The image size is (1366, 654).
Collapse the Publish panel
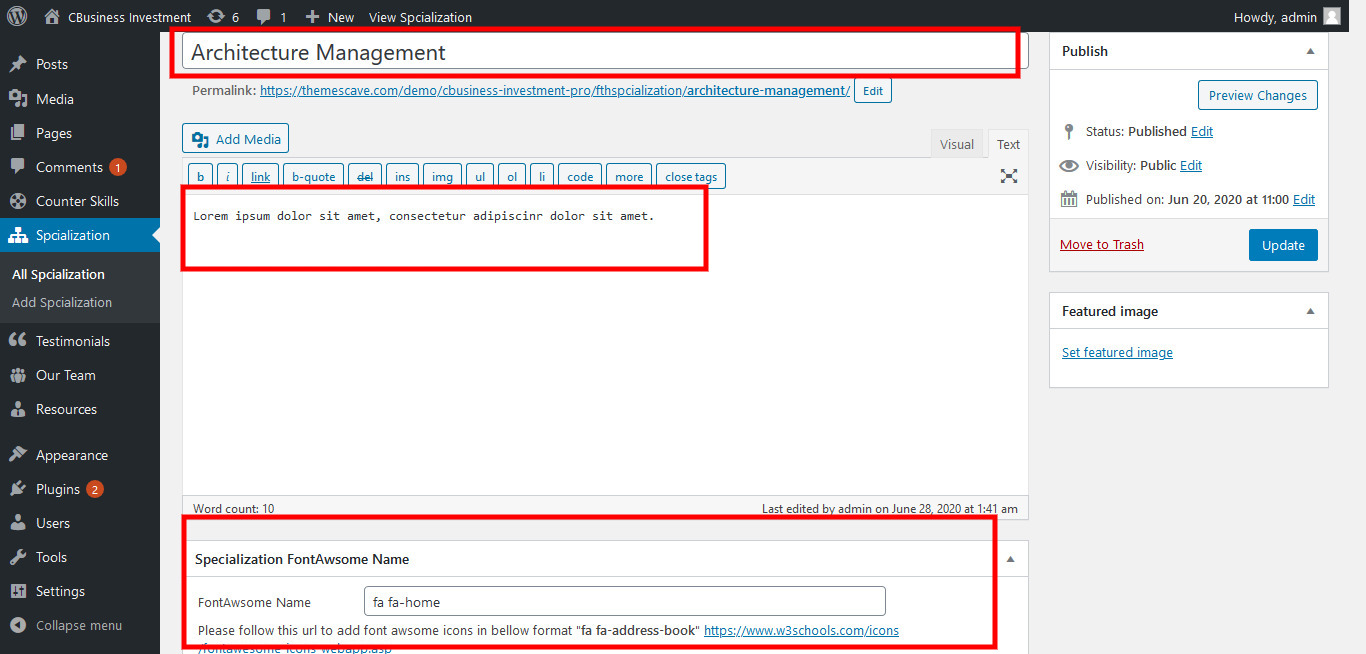[1310, 51]
